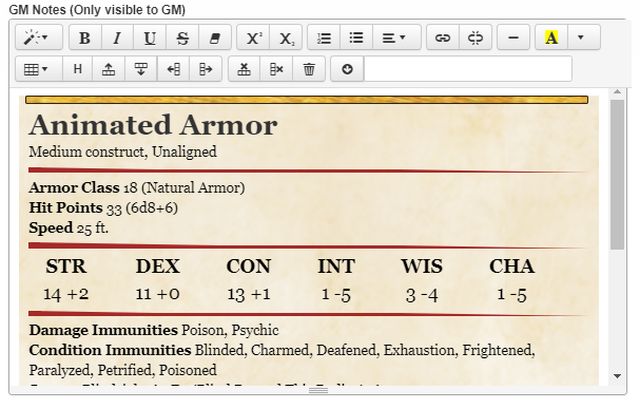Click 'Medium construct, Unaligned' text
The height and width of the screenshot is (400, 640).
tap(122, 152)
